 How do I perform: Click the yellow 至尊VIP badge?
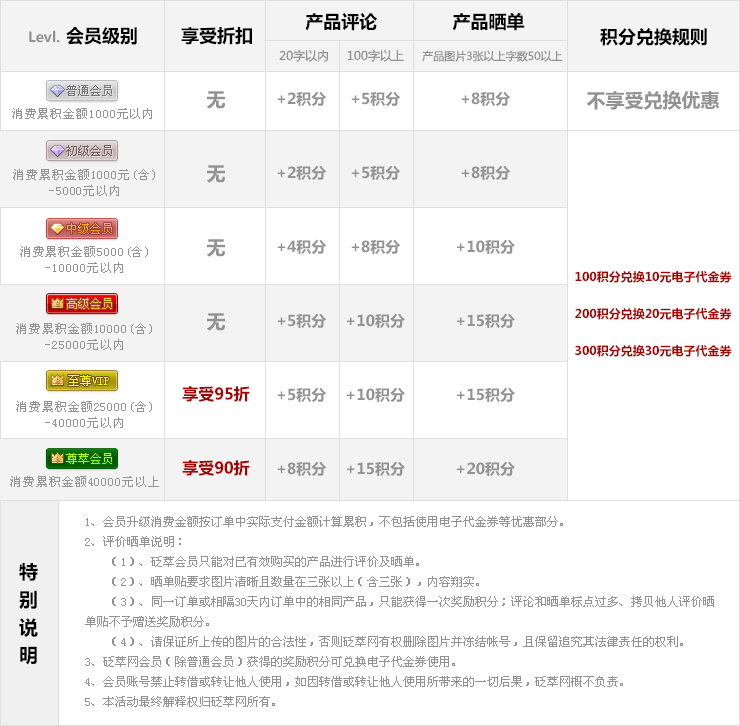point(82,380)
